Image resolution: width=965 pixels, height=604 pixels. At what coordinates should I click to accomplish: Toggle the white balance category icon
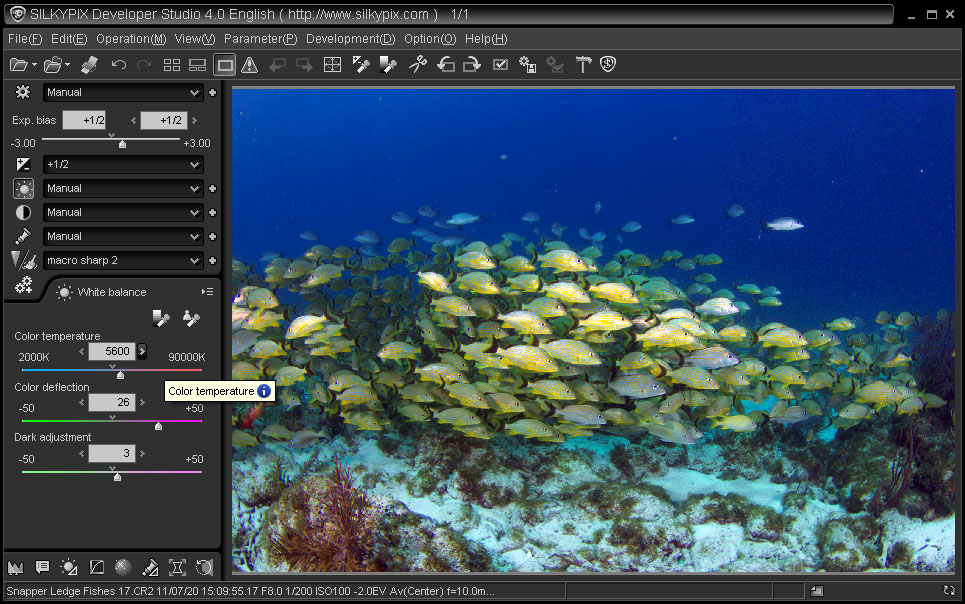click(23, 188)
